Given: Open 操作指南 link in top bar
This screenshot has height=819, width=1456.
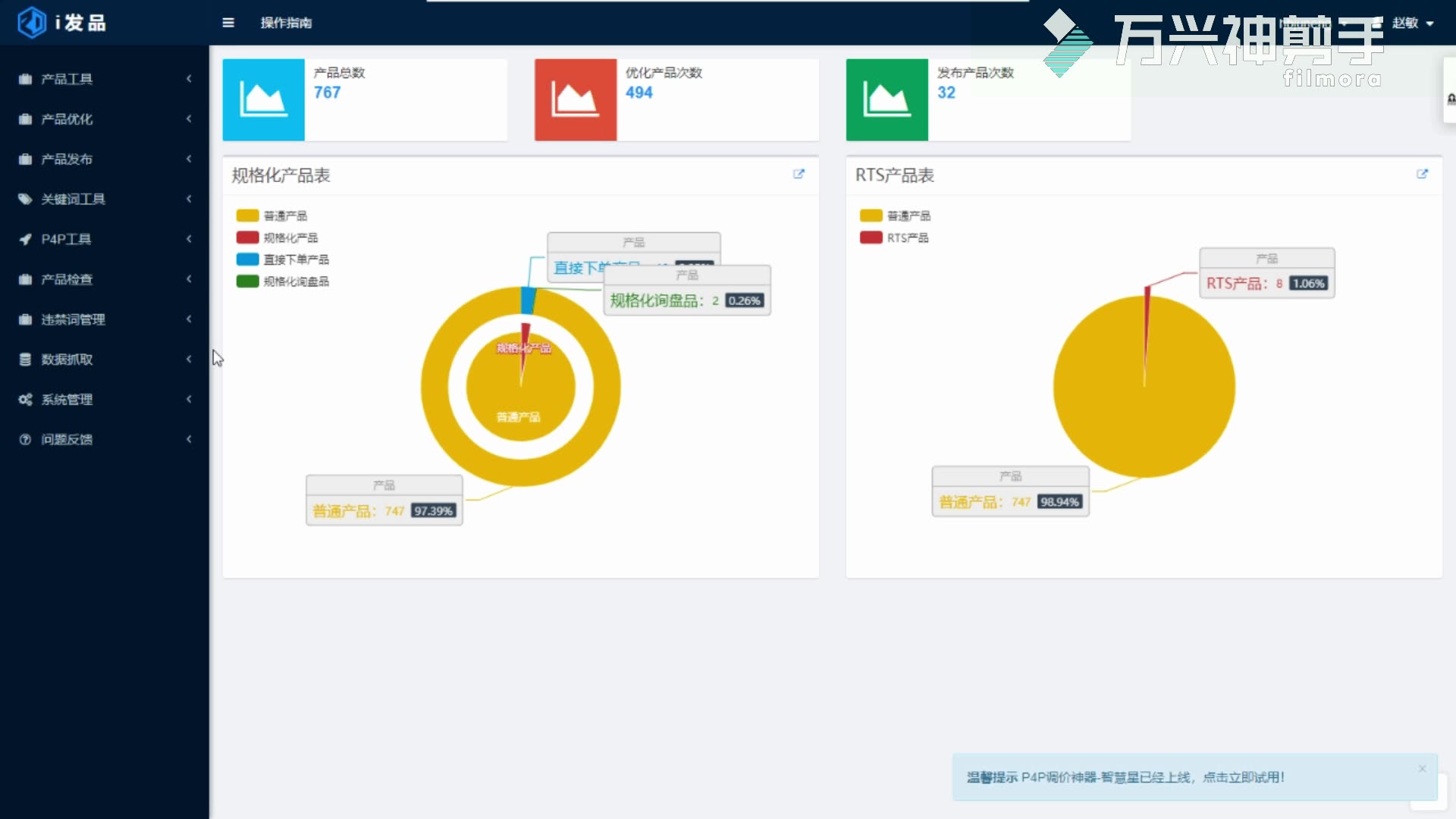Looking at the screenshot, I should [x=286, y=23].
